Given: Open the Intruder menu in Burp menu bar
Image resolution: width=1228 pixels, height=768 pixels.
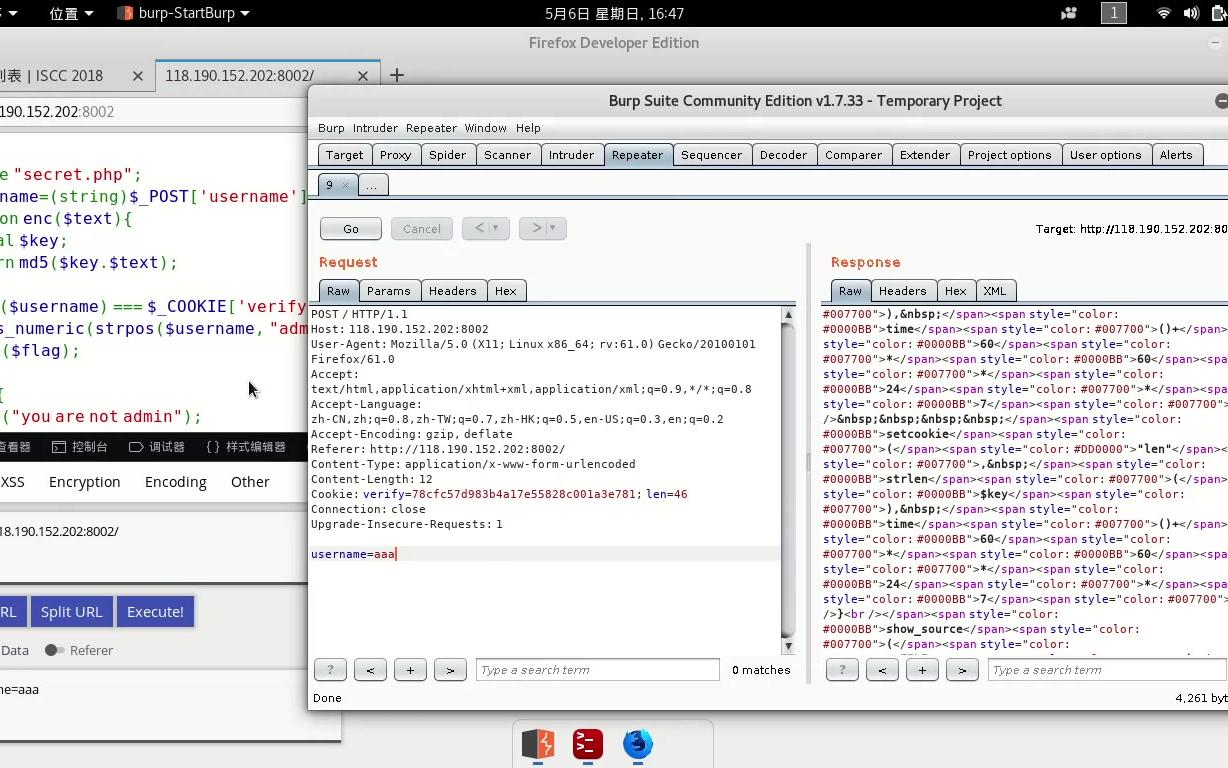Looking at the screenshot, I should tap(375, 128).
